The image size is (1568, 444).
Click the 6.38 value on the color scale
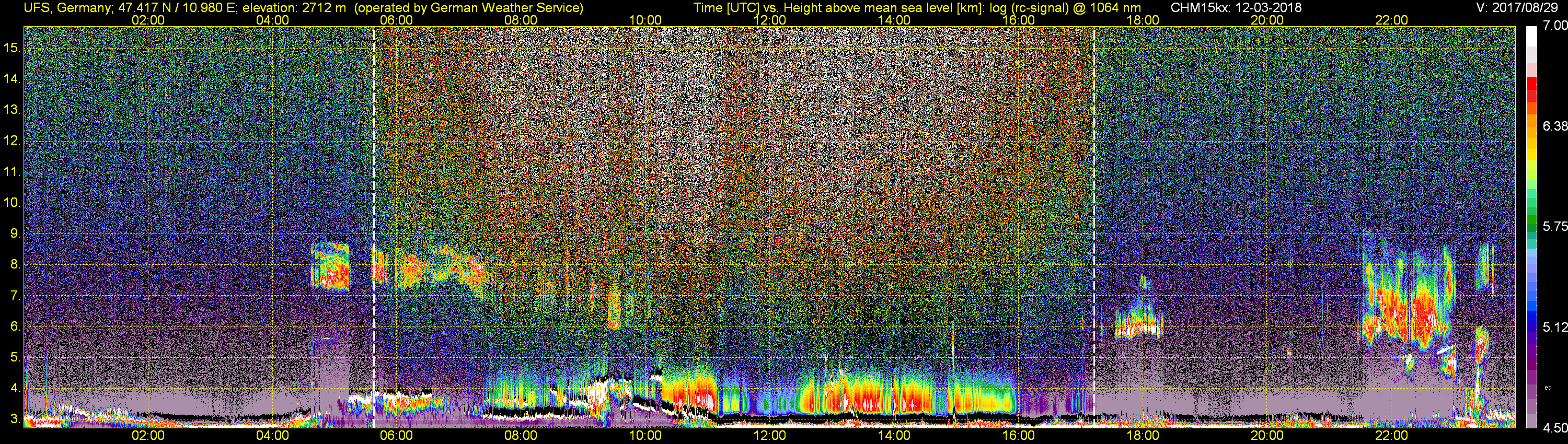[x=1554, y=126]
